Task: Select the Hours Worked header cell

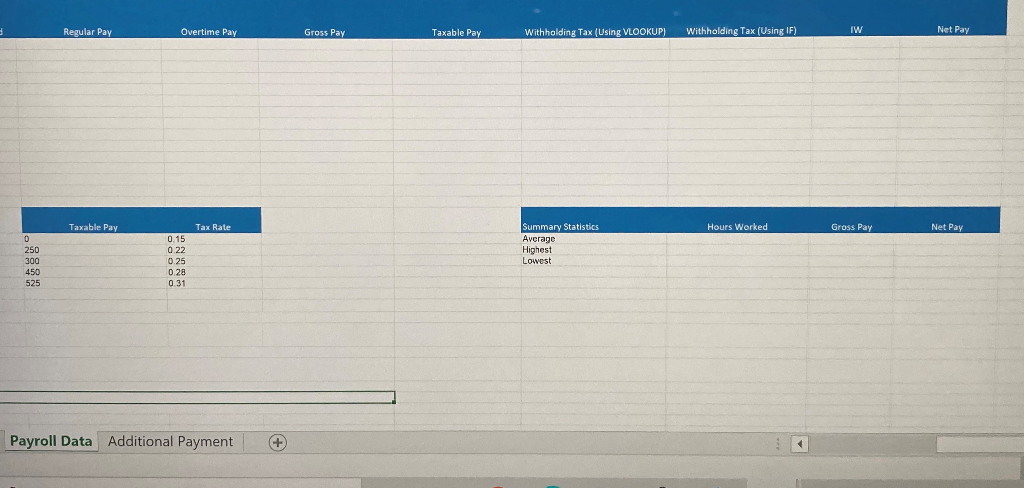Action: (x=737, y=227)
